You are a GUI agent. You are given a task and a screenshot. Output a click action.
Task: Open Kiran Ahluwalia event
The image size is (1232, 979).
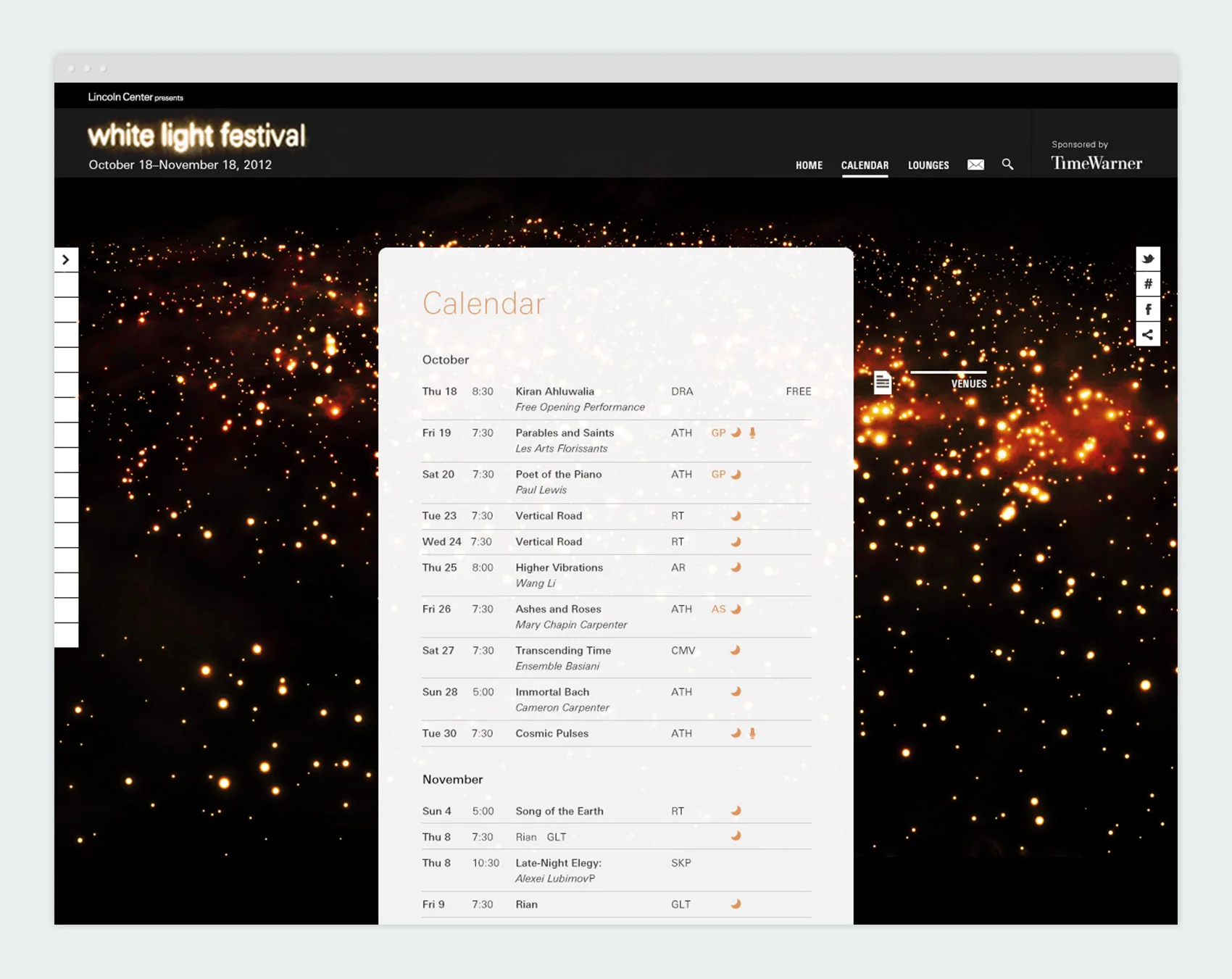(554, 391)
